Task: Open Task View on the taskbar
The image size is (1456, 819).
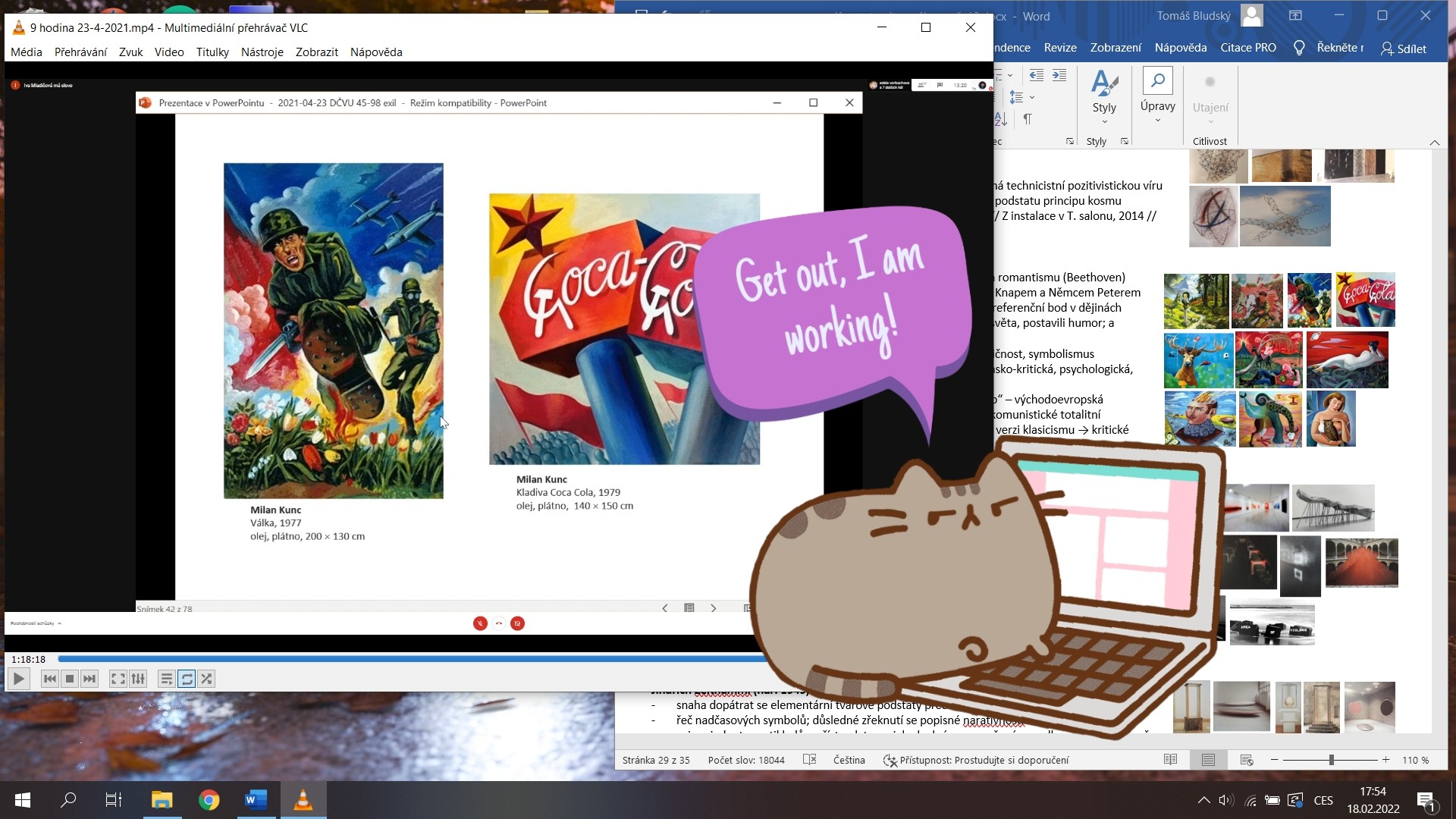Action: pos(114,800)
